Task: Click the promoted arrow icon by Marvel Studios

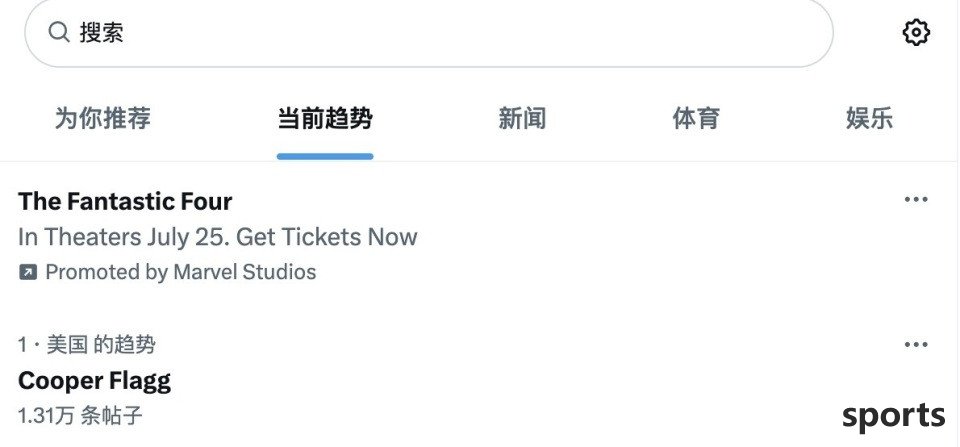Action: 28,272
